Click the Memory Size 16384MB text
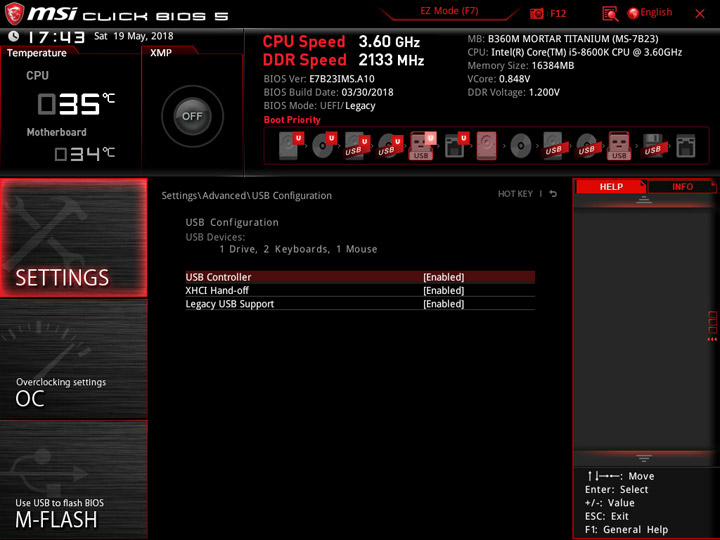Viewport: 720px width, 540px height. tap(521, 65)
